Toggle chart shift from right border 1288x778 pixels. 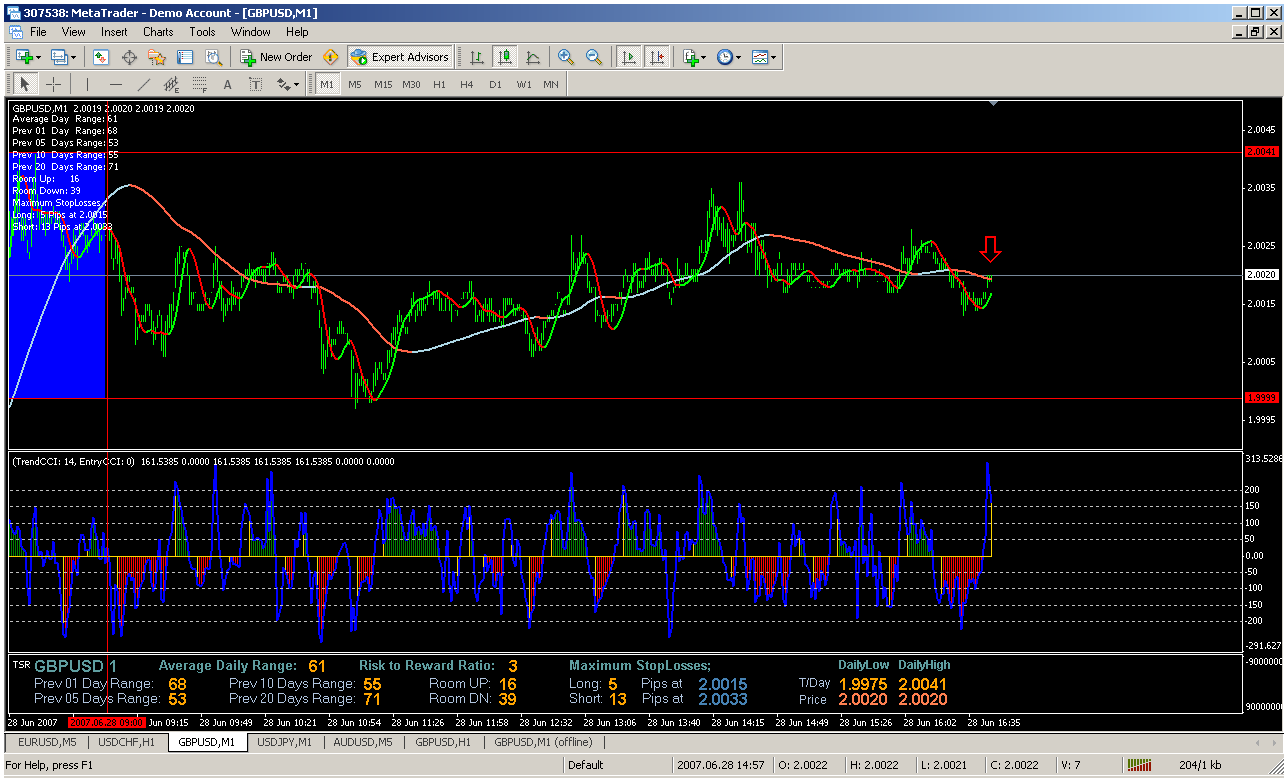coord(657,57)
